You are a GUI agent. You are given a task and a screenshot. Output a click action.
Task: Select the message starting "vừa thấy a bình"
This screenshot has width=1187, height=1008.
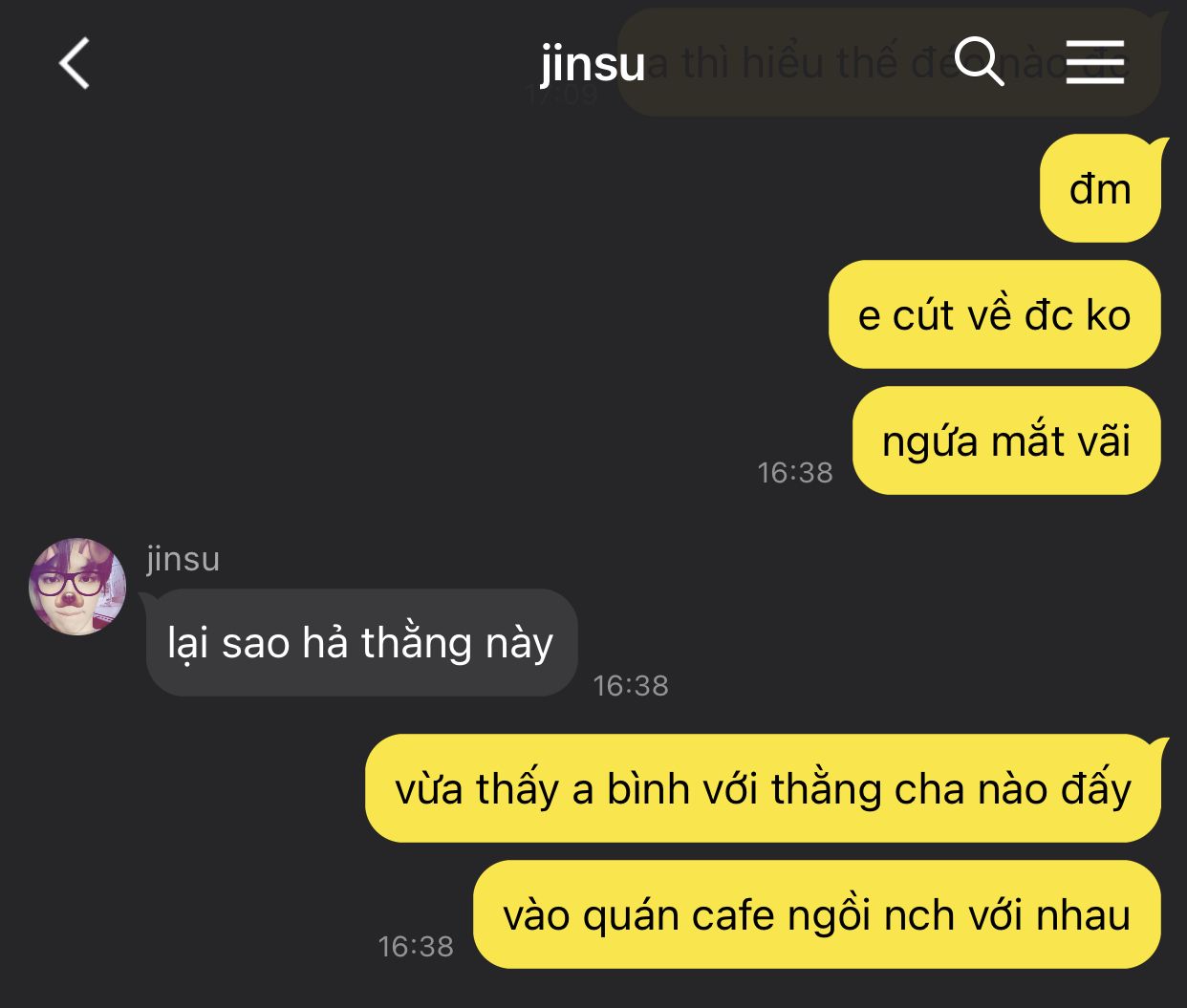(x=765, y=788)
